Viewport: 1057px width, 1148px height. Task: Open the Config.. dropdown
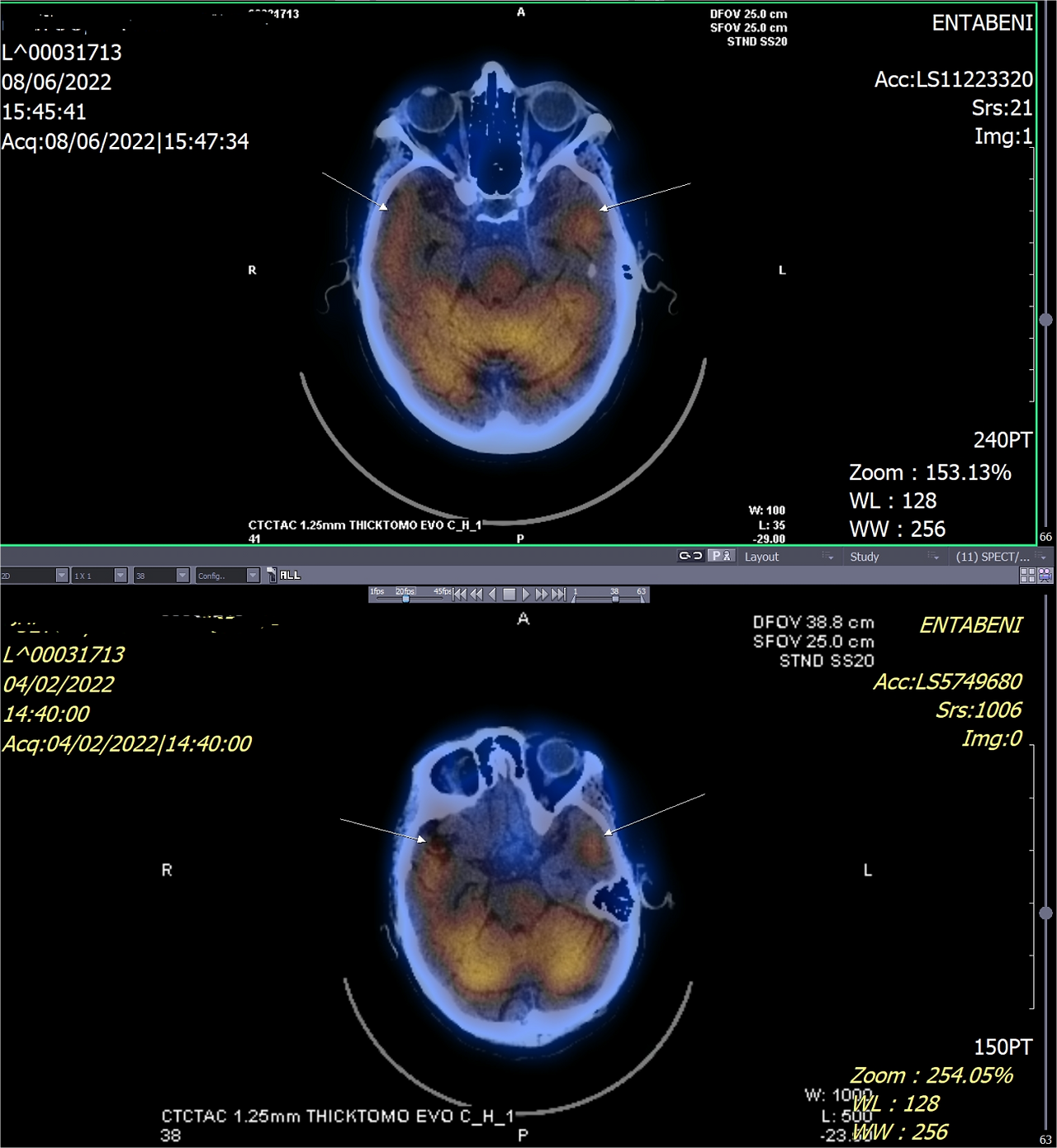(x=228, y=576)
